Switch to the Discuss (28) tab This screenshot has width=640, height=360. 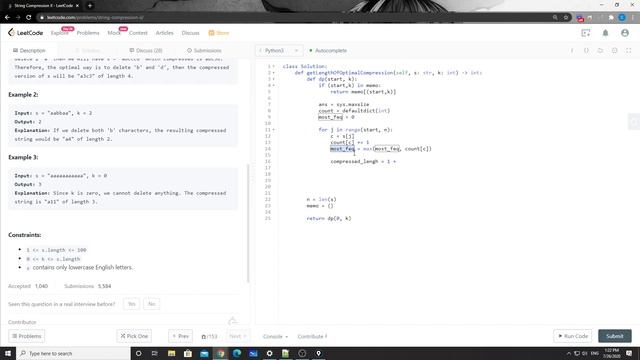pyautogui.click(x=146, y=51)
